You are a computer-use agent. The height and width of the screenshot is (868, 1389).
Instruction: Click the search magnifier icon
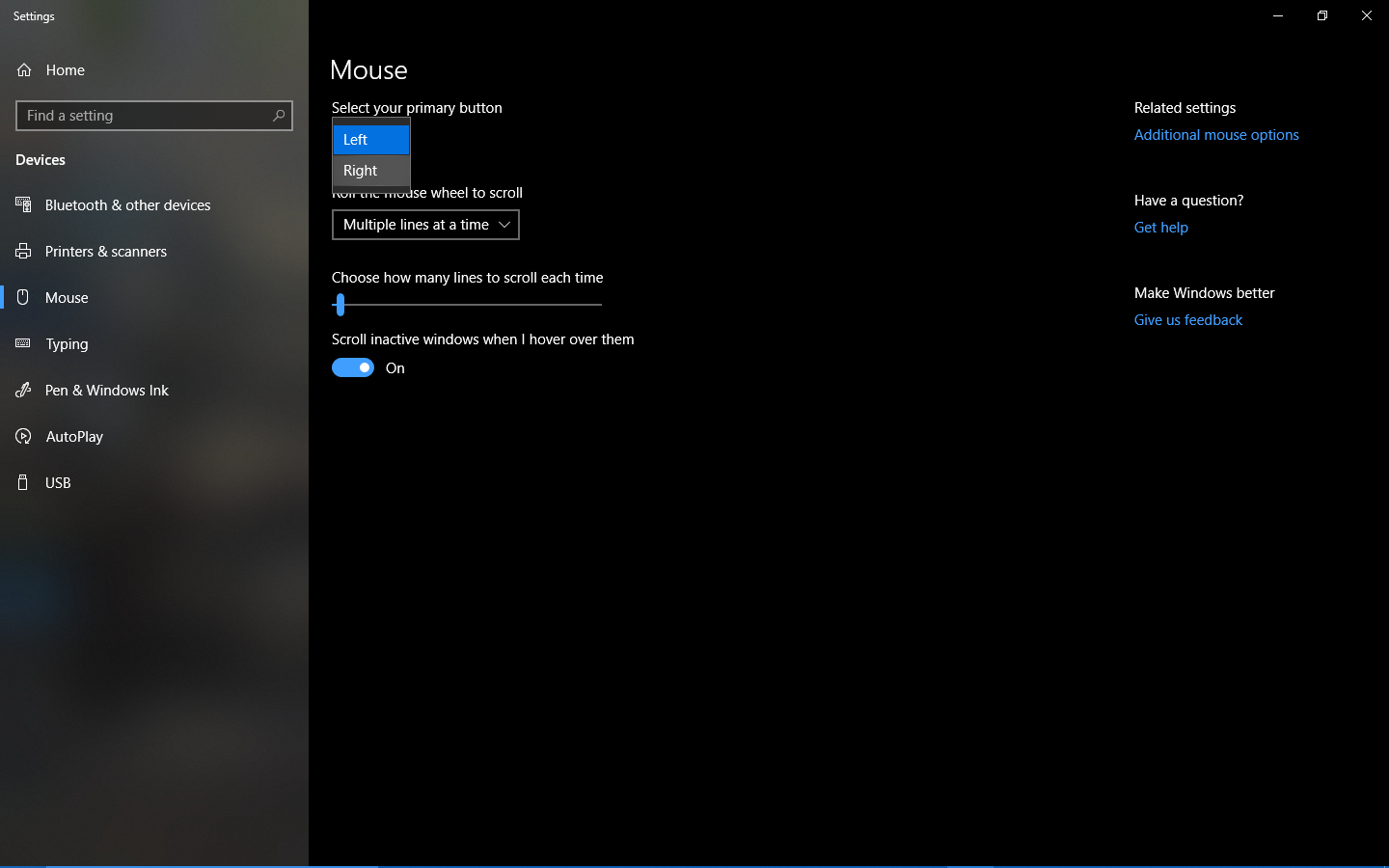click(x=279, y=116)
